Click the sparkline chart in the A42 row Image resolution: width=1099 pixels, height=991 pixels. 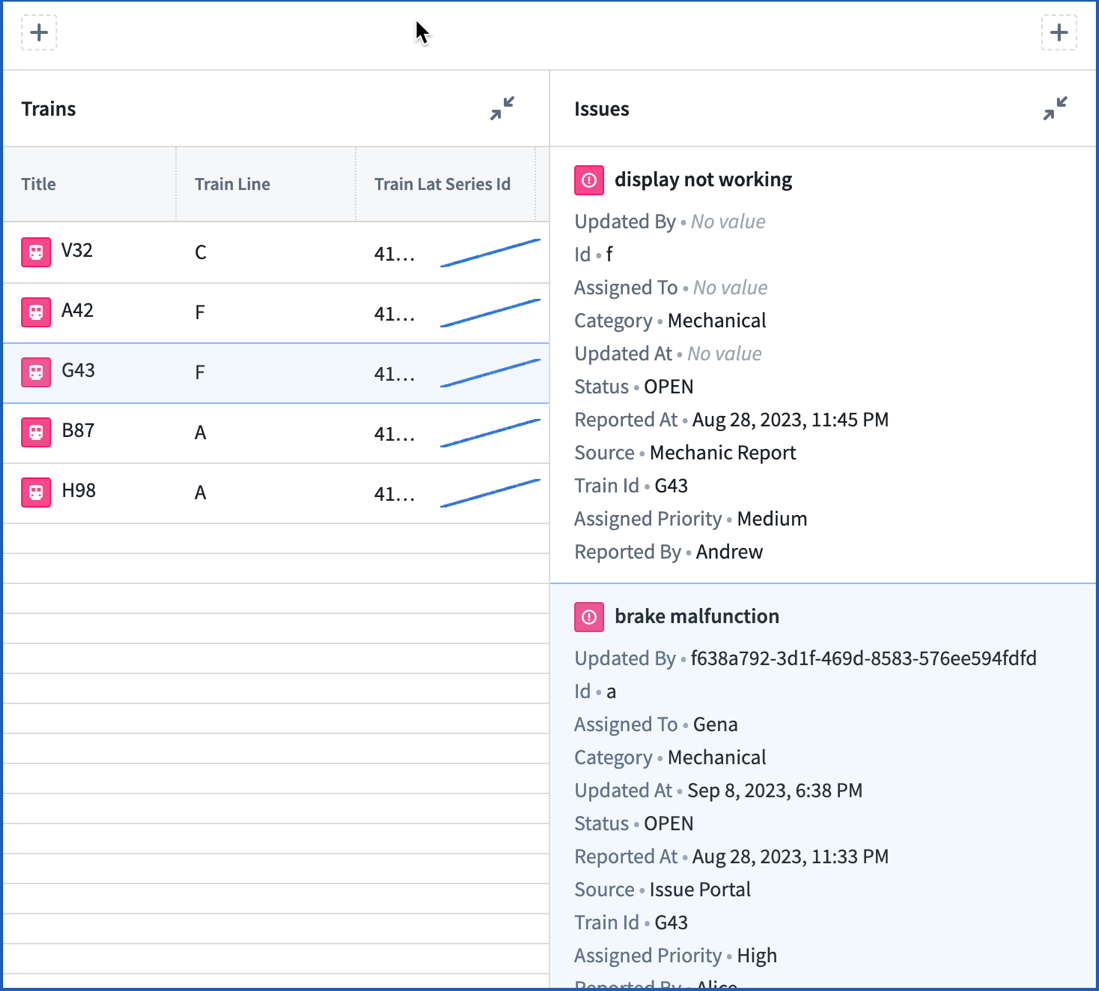click(x=490, y=313)
